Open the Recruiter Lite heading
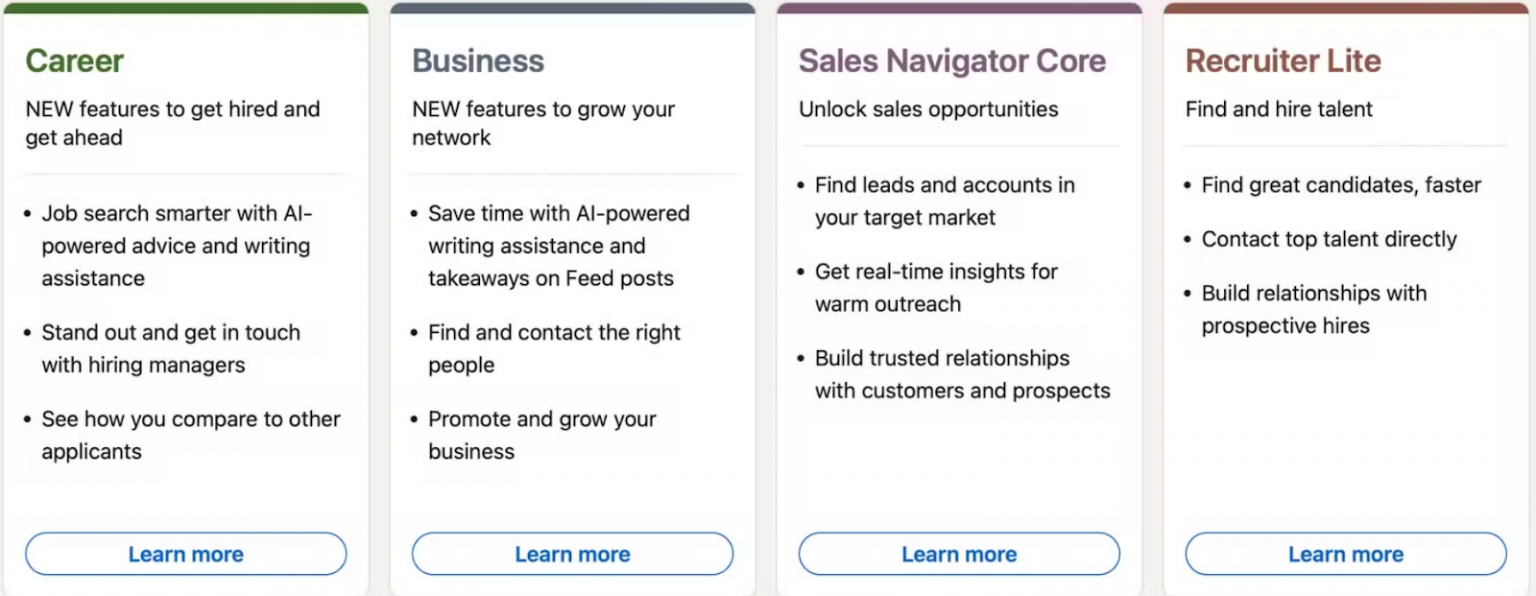This screenshot has height=596, width=1536. point(1283,60)
